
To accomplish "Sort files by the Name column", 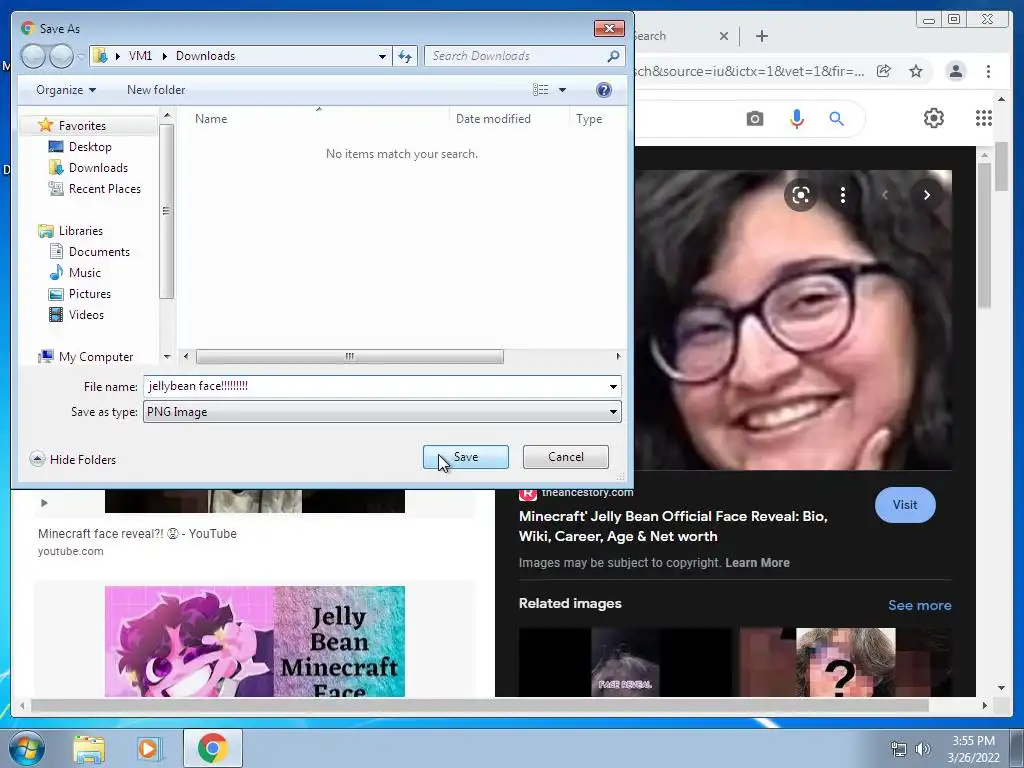I will click(x=211, y=119).
